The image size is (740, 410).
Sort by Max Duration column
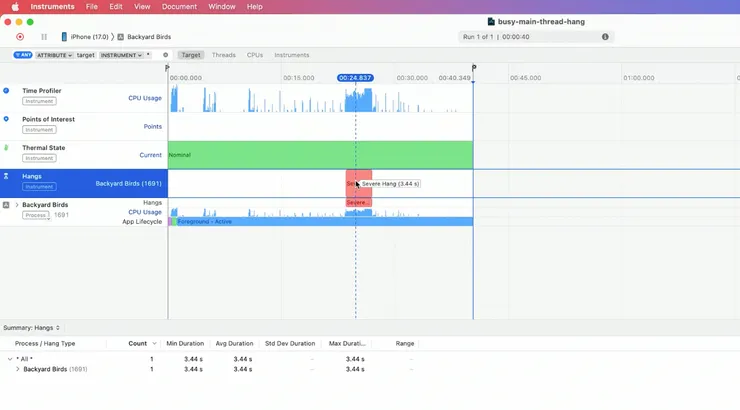[x=347, y=343]
